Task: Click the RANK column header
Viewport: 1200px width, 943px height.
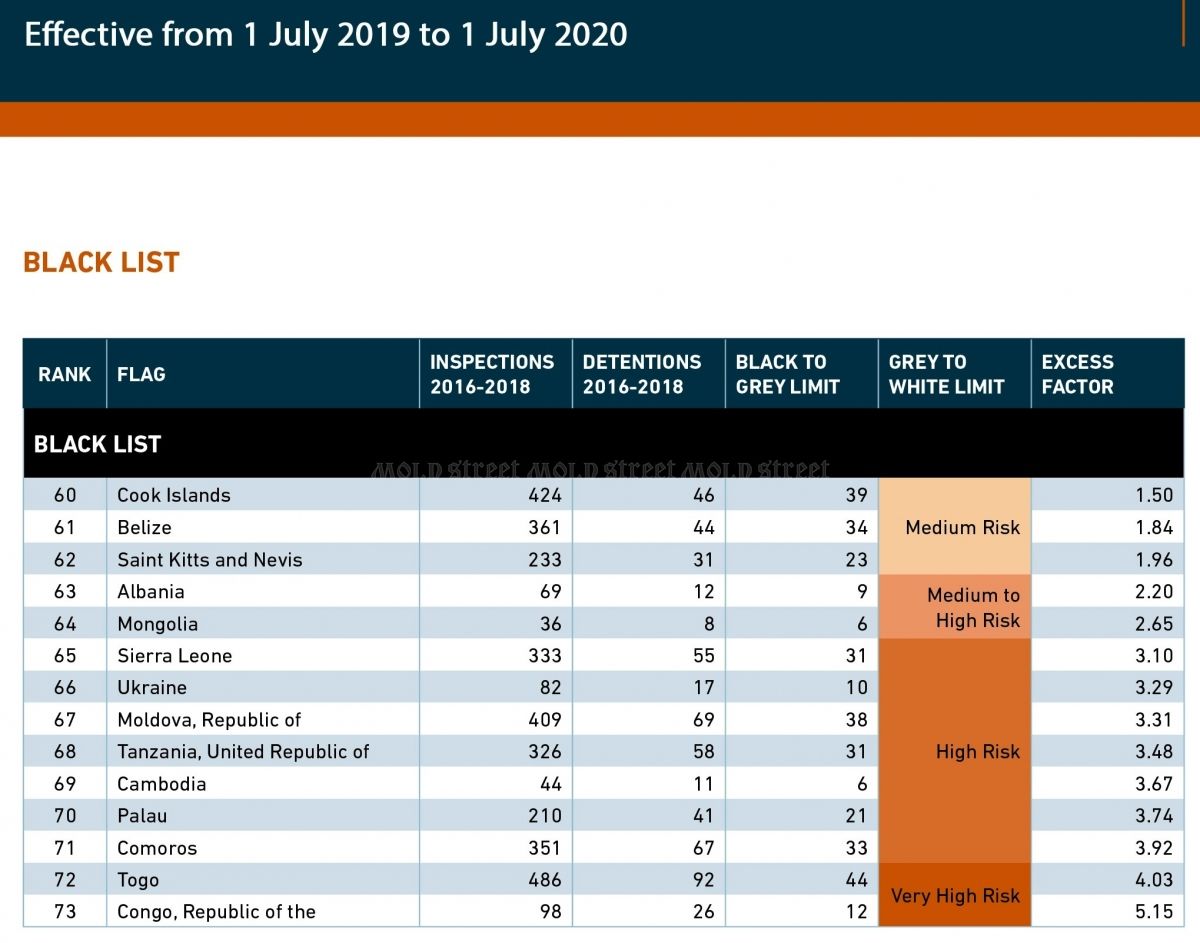Action: click(x=65, y=375)
